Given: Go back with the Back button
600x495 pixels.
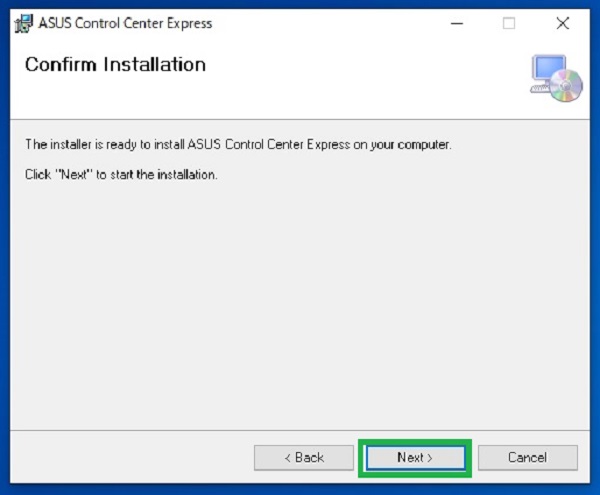Looking at the screenshot, I should [x=304, y=458].
